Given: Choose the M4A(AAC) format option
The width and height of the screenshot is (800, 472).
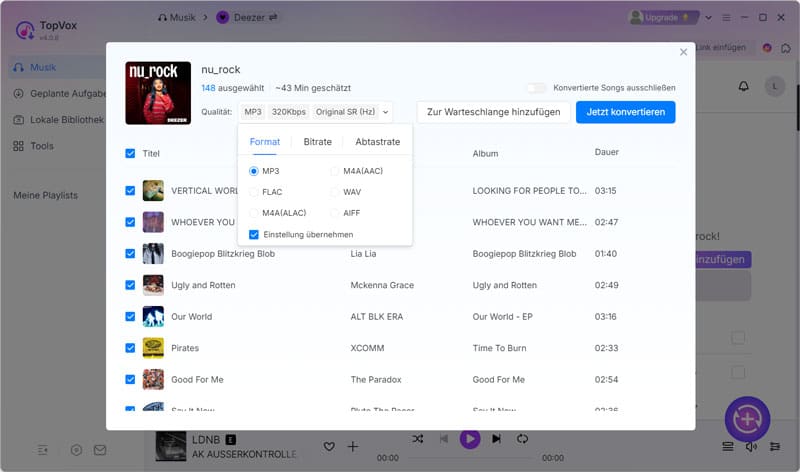Looking at the screenshot, I should pos(335,171).
